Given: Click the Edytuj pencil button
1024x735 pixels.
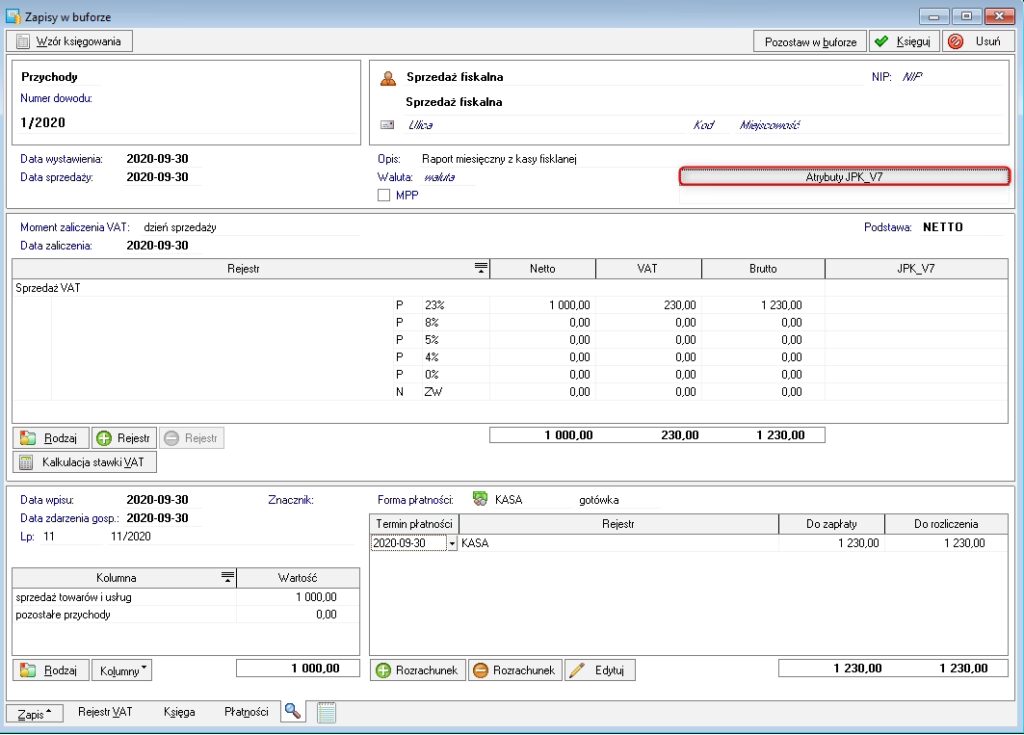Looking at the screenshot, I should pos(600,670).
